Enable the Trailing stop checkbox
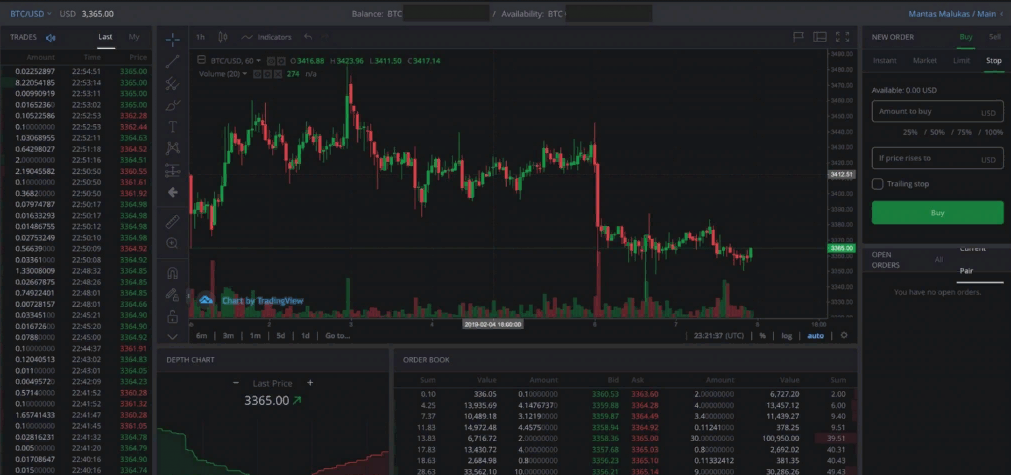 coord(878,184)
